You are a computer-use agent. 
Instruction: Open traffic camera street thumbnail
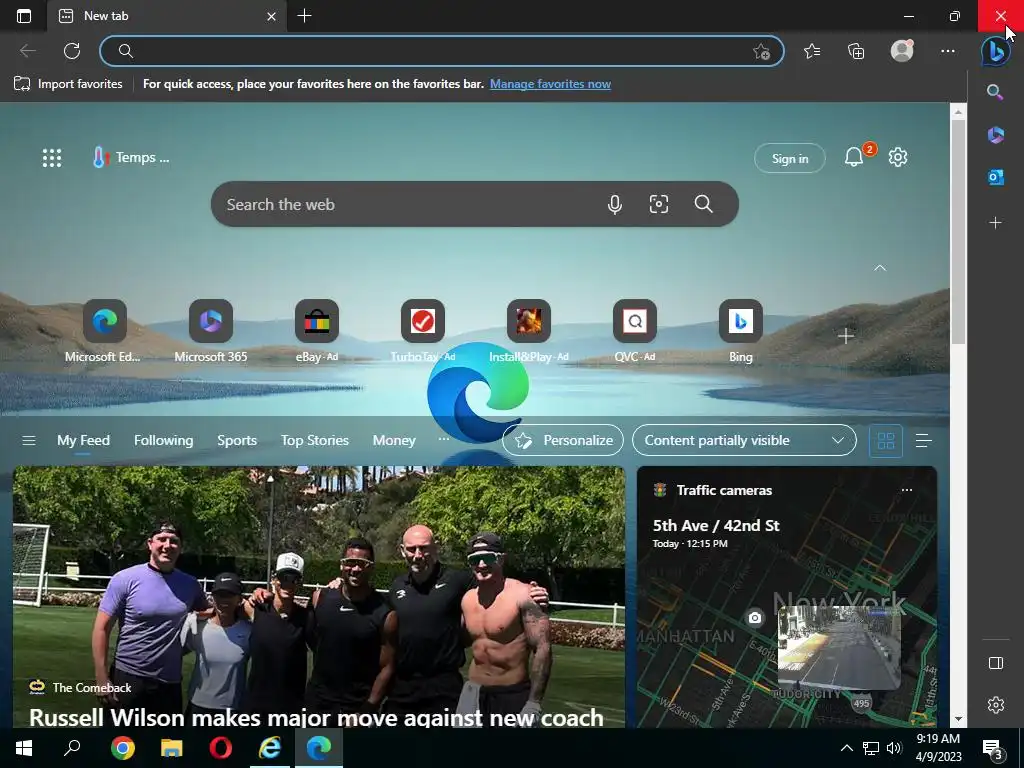click(x=839, y=647)
